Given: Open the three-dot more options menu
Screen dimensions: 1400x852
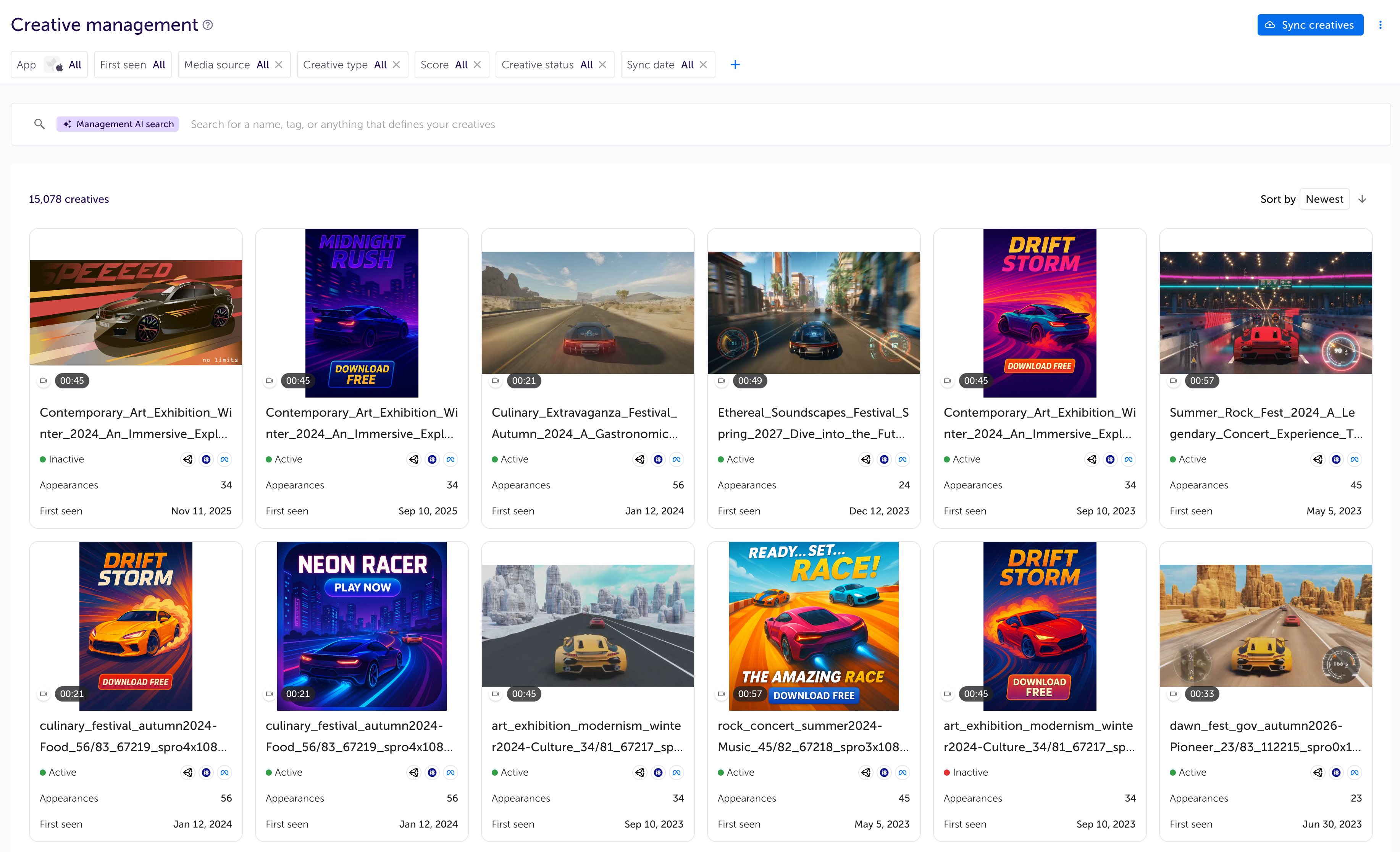Looking at the screenshot, I should pos(1380,25).
